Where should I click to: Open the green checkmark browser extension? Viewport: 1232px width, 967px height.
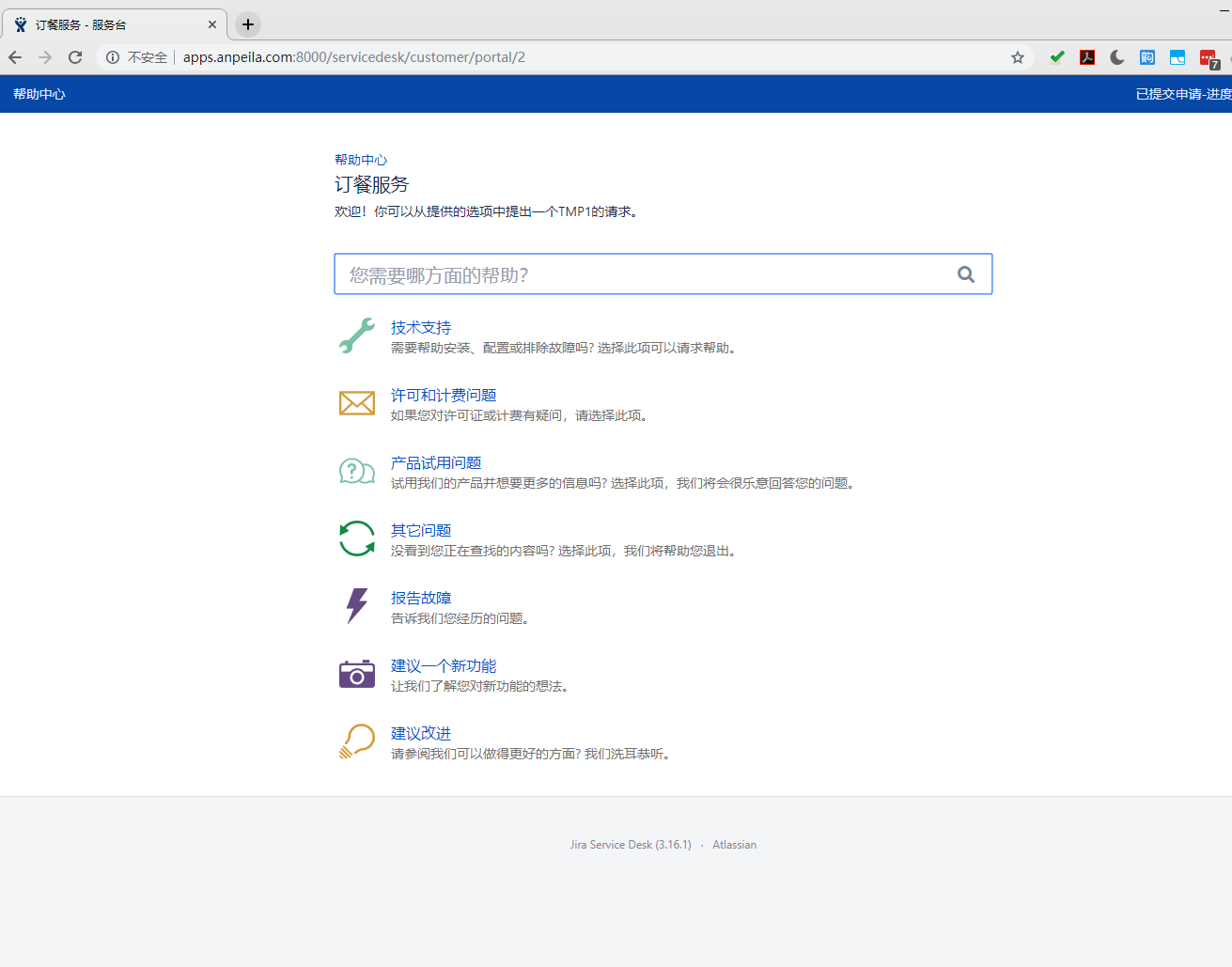1057,57
